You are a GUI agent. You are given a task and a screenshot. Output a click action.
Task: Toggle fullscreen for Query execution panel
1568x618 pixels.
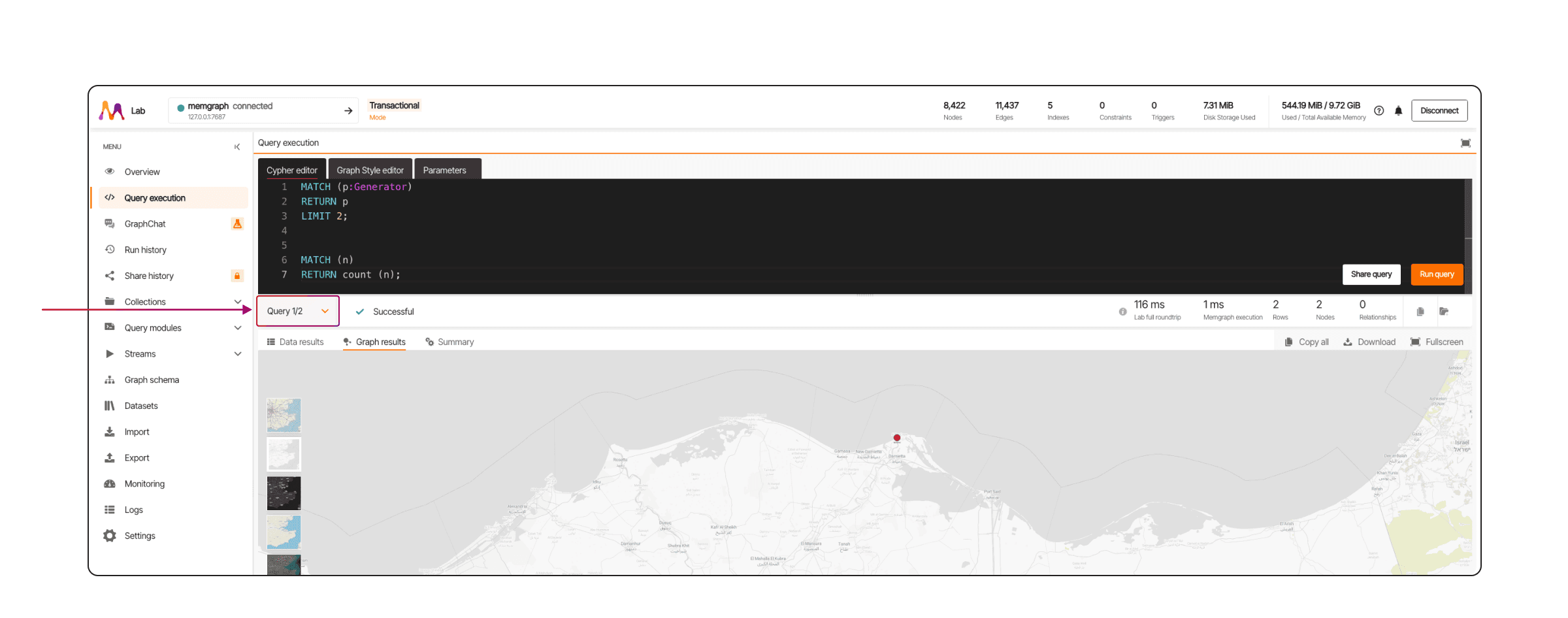(1465, 143)
